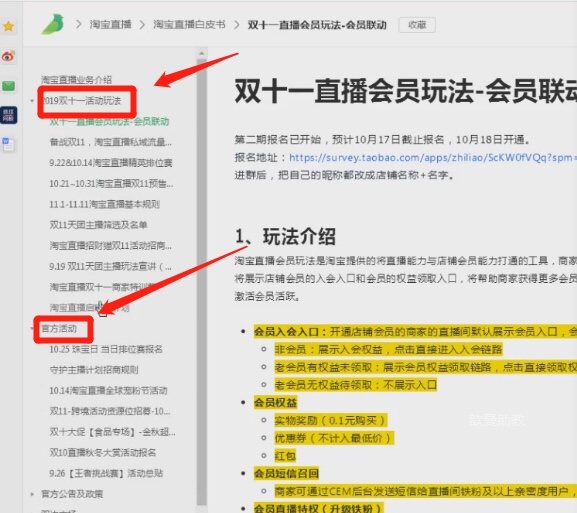This screenshot has width=577, height=513.
Task: Open the Word document icon in sidebar
Action: click(8, 144)
